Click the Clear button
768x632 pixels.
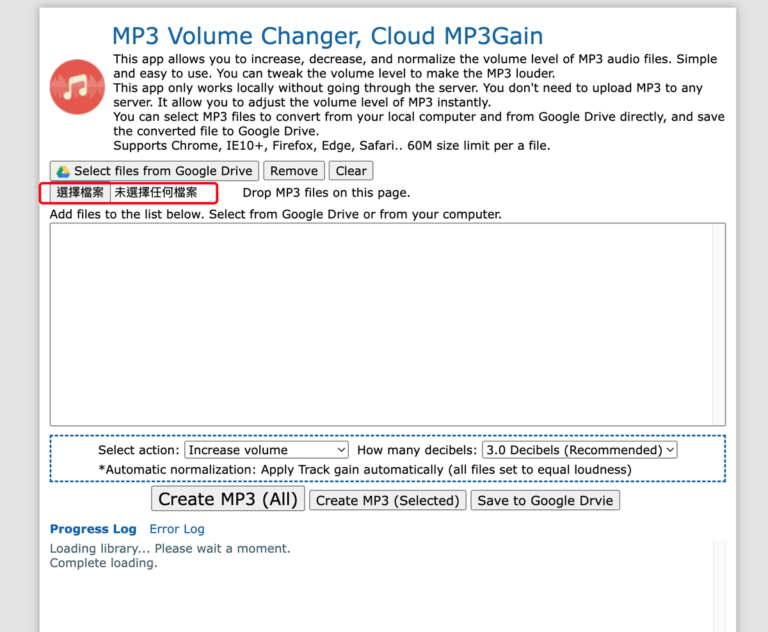(x=351, y=171)
